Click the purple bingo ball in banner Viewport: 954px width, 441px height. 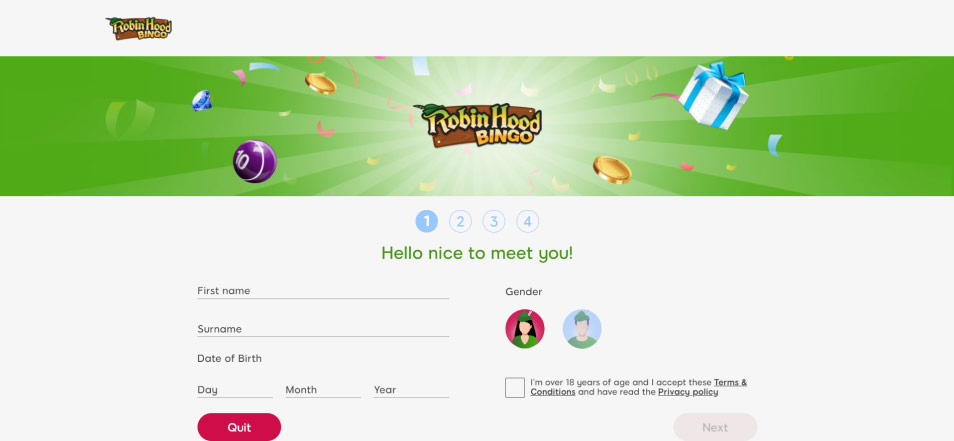tap(254, 161)
